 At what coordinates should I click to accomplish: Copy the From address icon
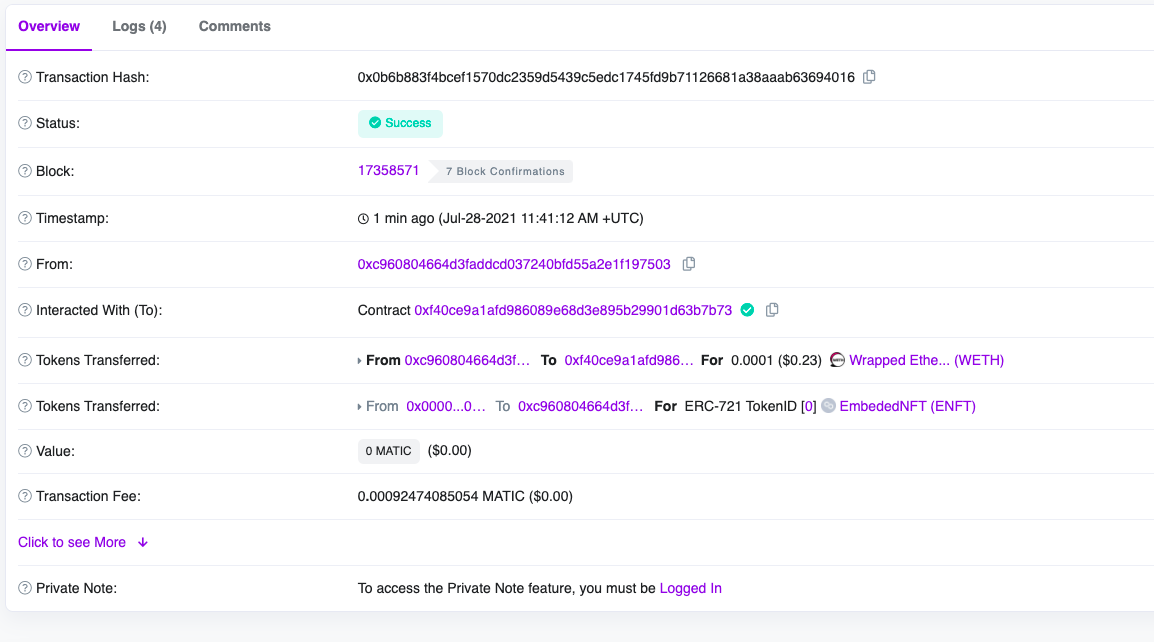point(689,264)
